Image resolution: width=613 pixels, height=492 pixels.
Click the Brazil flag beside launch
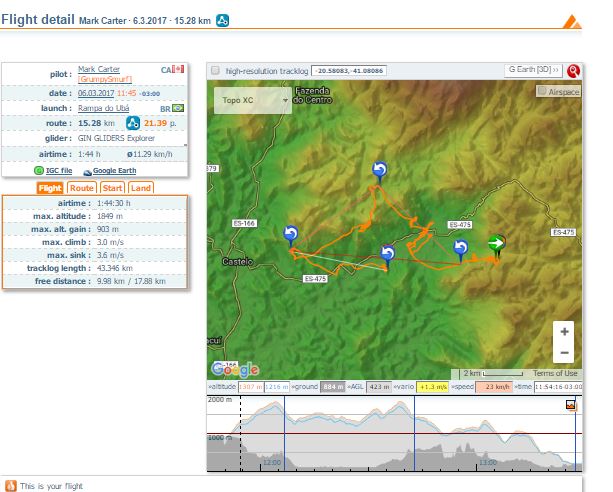178,107
